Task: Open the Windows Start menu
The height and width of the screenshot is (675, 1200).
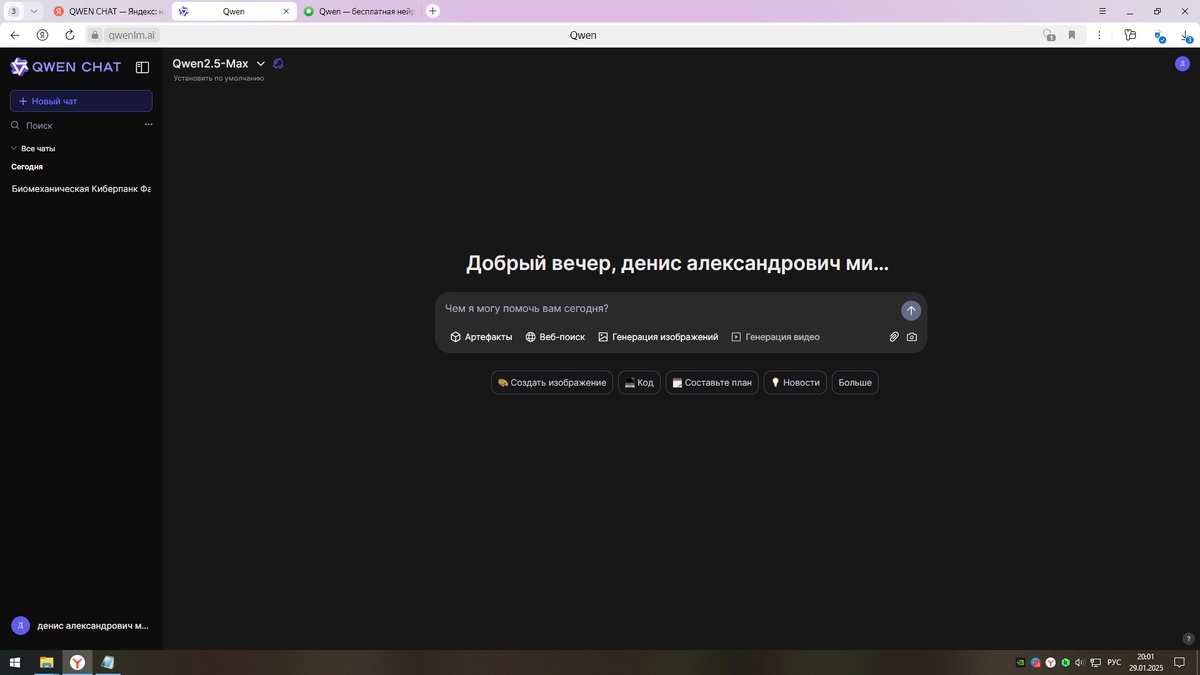Action: tap(15, 663)
